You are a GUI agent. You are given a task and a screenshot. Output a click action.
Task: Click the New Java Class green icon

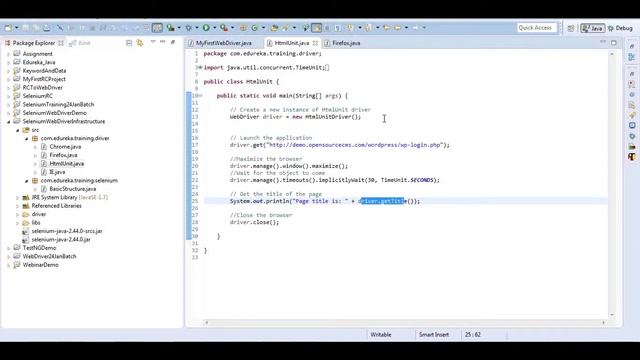254,28
